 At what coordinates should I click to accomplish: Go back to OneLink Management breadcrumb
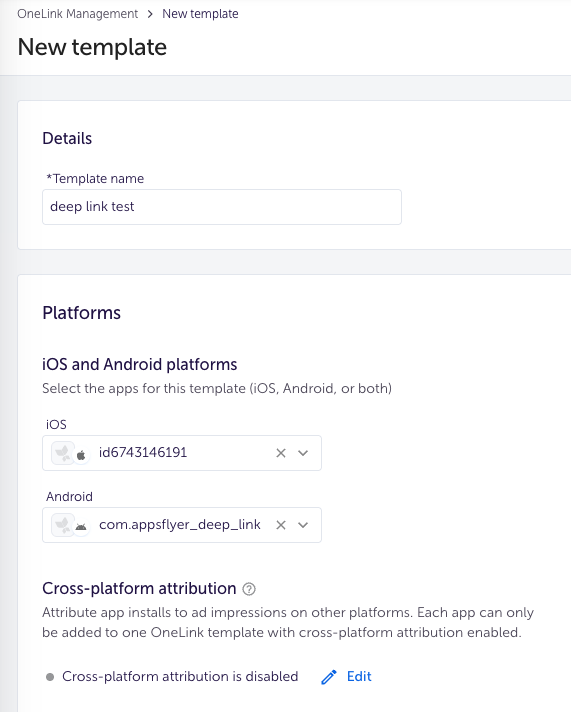[x=78, y=14]
